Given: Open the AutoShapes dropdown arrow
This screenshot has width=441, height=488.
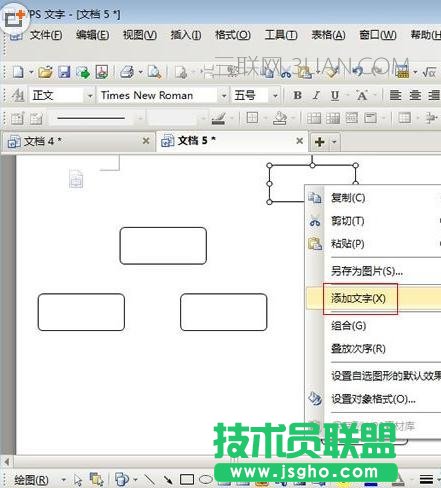Looking at the screenshot, I should (135, 480).
